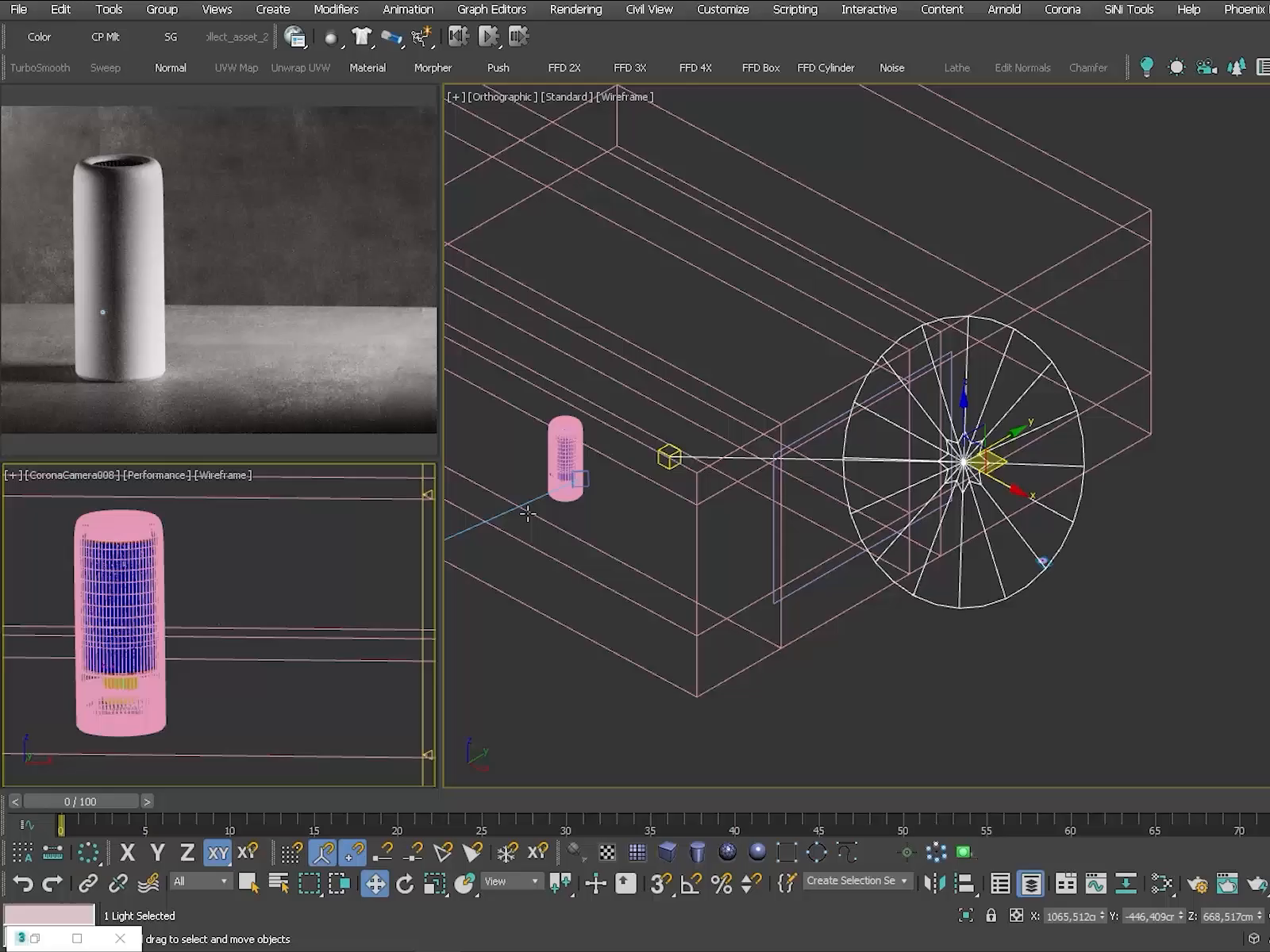Click the Undo arrow icon

click(x=23, y=883)
